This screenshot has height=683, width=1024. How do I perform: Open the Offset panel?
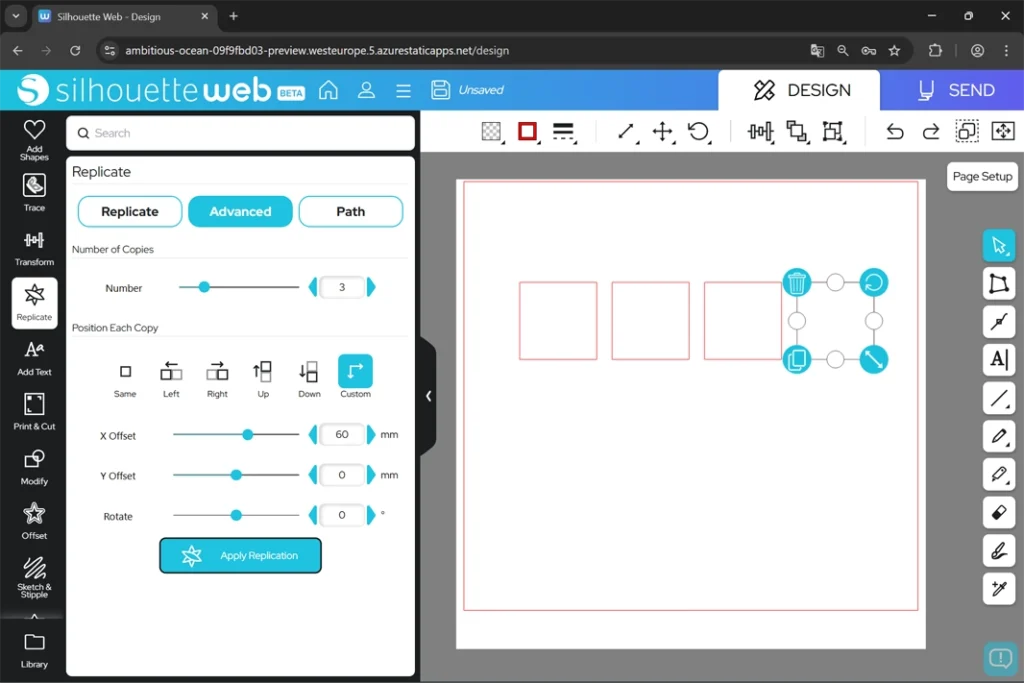pyautogui.click(x=34, y=521)
